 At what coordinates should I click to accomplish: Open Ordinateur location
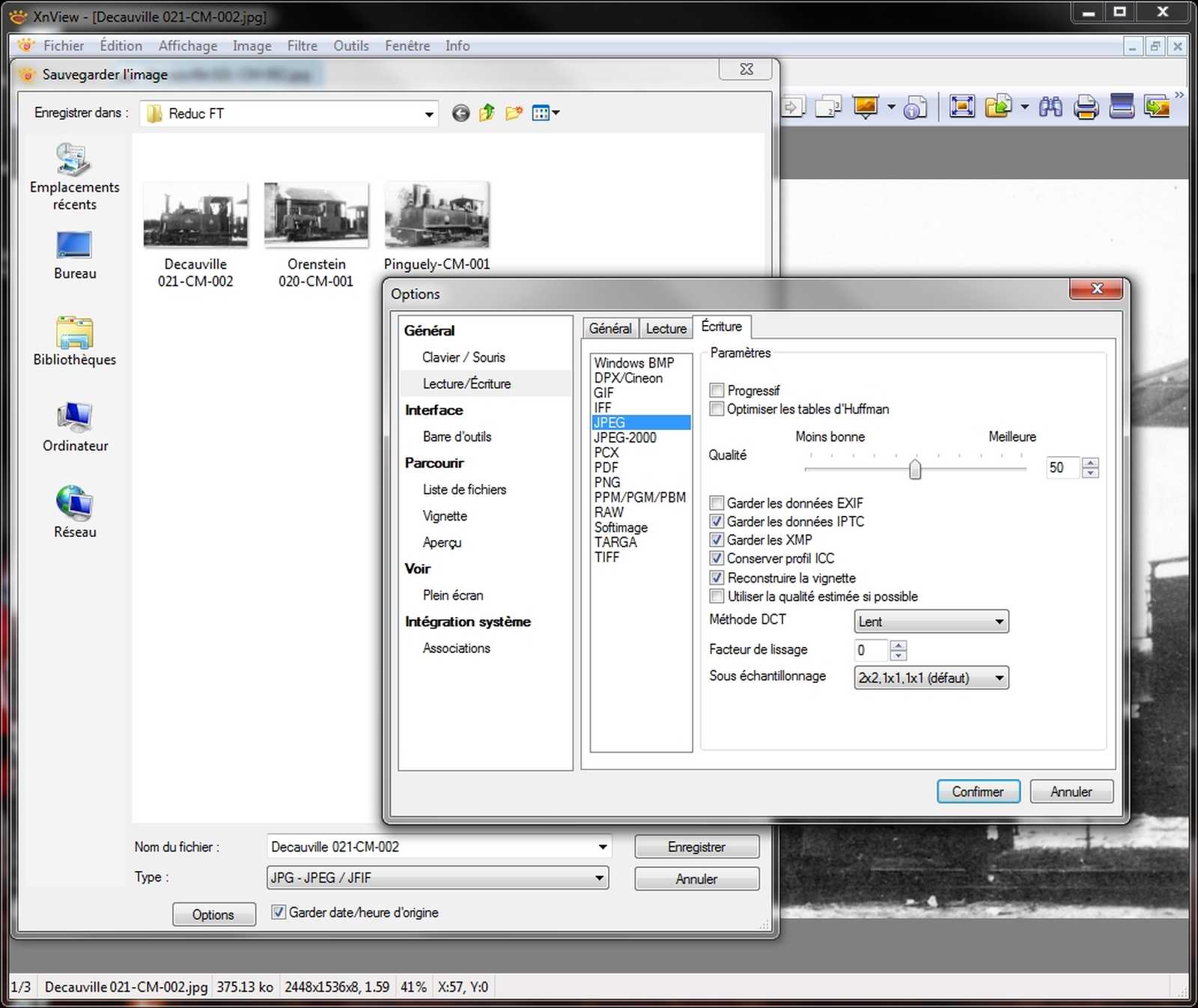[75, 428]
